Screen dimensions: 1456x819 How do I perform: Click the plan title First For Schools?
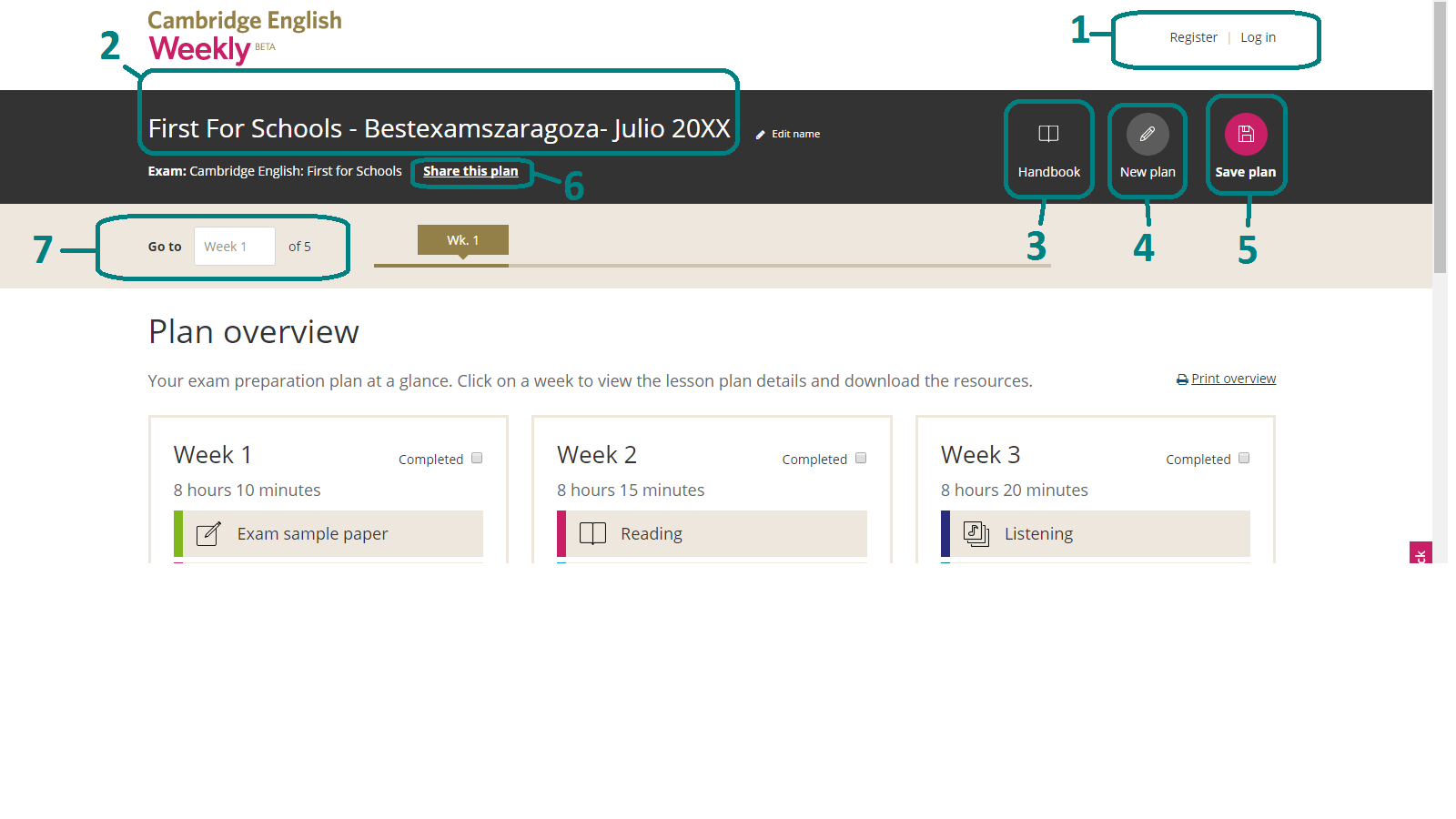point(440,128)
